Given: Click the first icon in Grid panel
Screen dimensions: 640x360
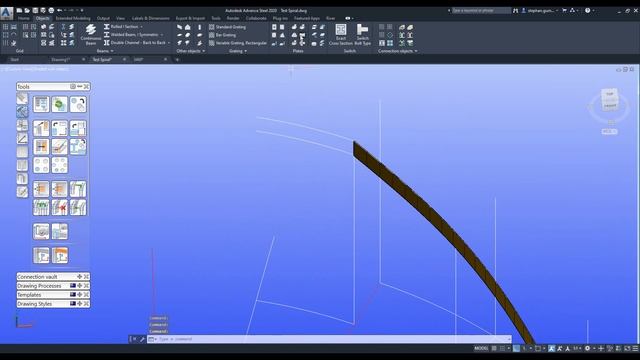Looking at the screenshot, I should point(5,27).
